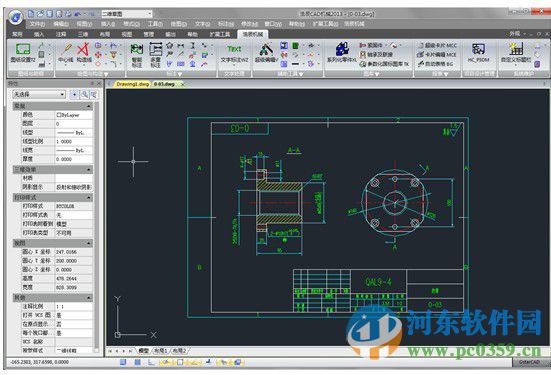Select the 浩辰机械 ribbon tab
The image size is (551, 375).
(x=253, y=34)
